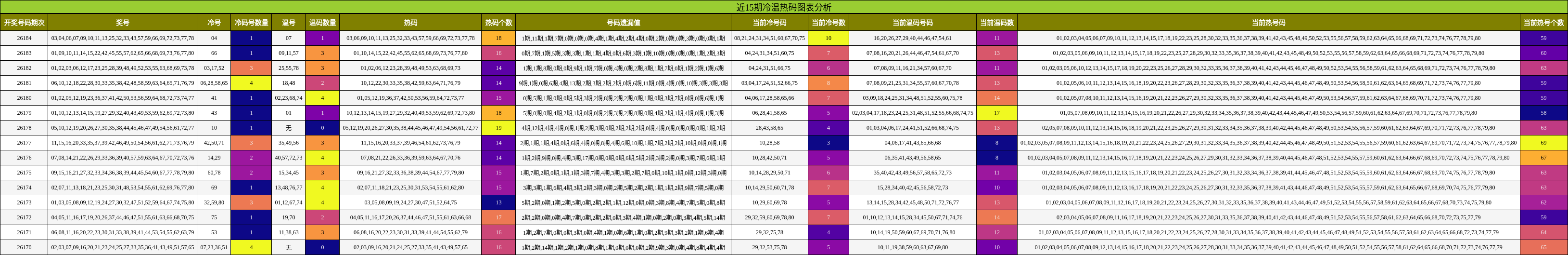Screen dimensions: 1568x255
Task: Select the 当前冷号码 column header
Action: point(769,23)
